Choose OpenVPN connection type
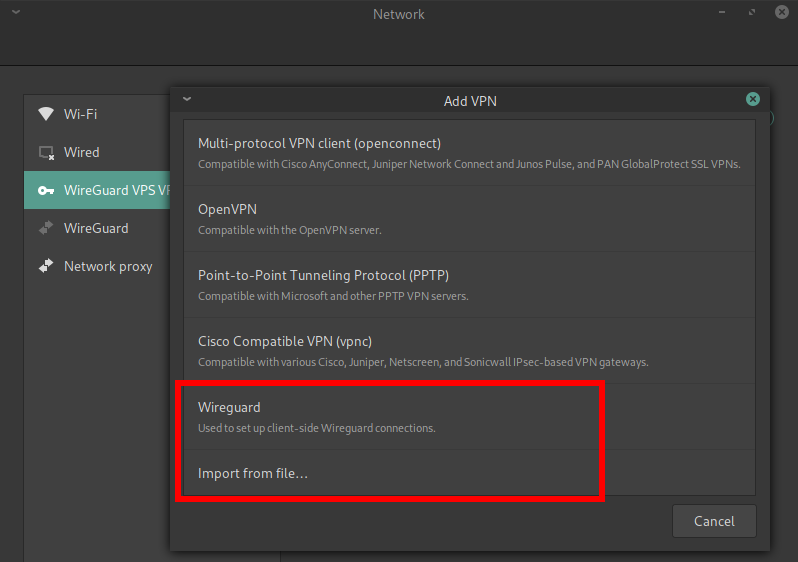Viewport: 798px width, 562px height. [469, 219]
